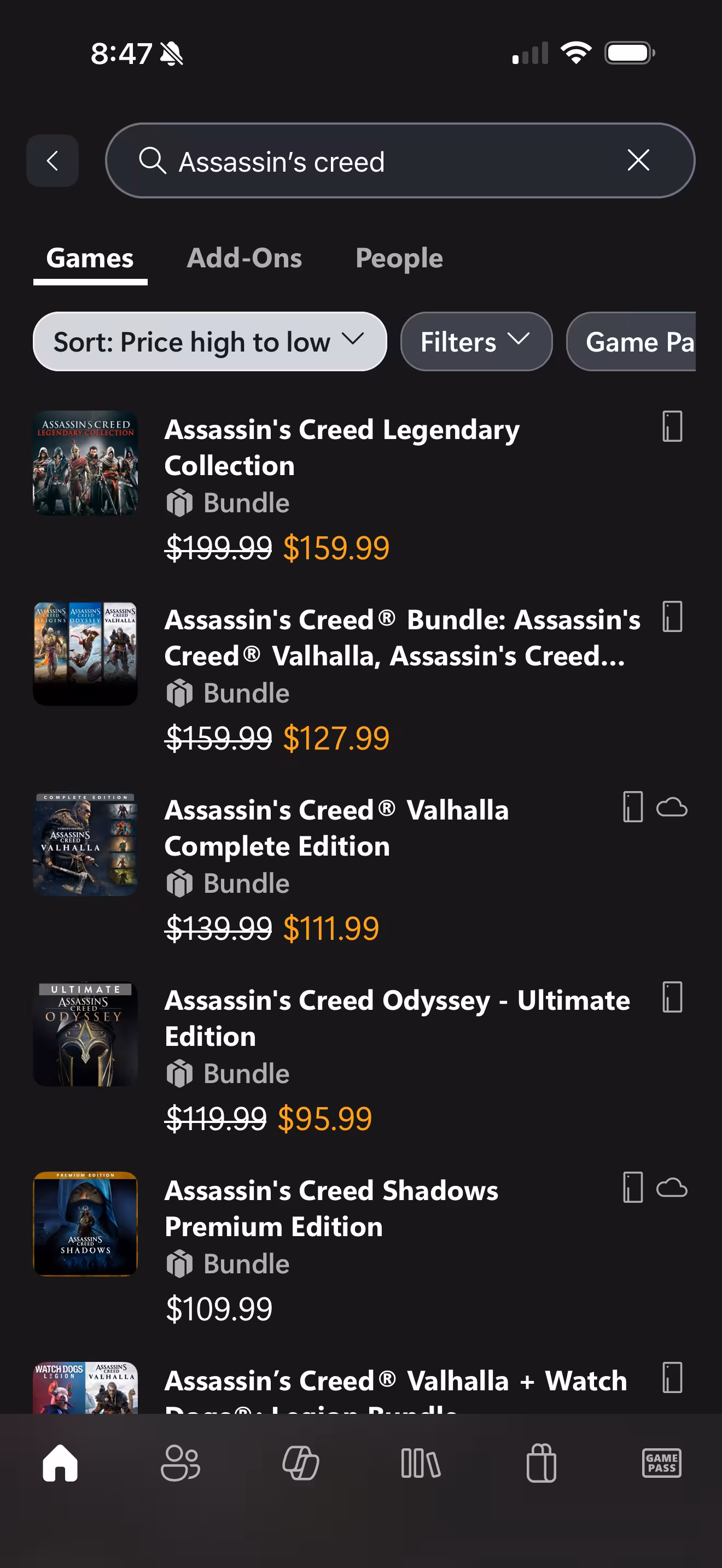Open Assassin's Creed Odyssey Ultimate Edition
The width and height of the screenshot is (722, 1568).
[397, 1018]
